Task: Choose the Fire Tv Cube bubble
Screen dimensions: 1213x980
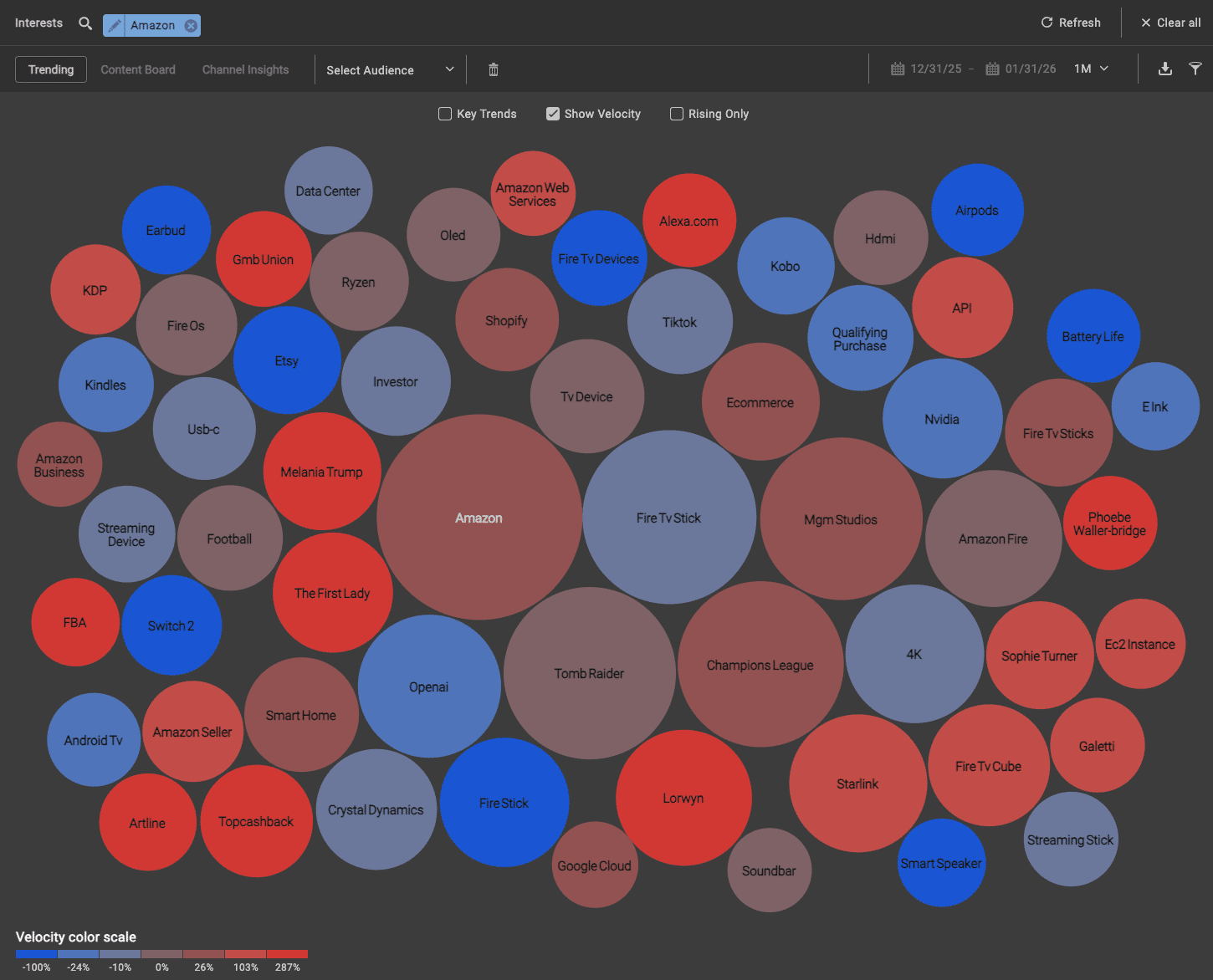Action: pos(989,766)
